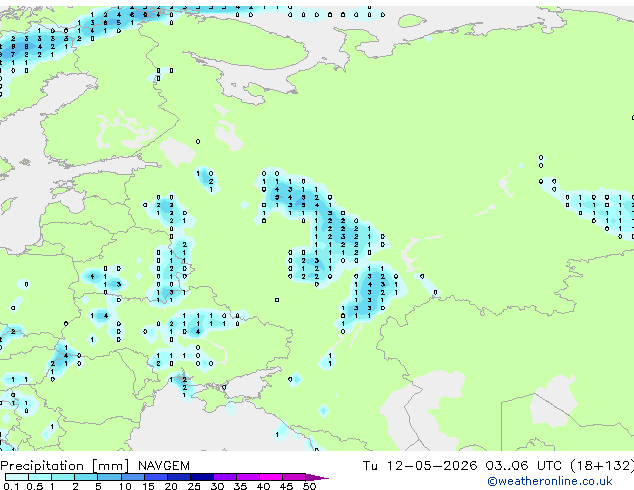The image size is (634, 490).
Task: Click the '(18+132)' forecast run text
Action: point(602,466)
